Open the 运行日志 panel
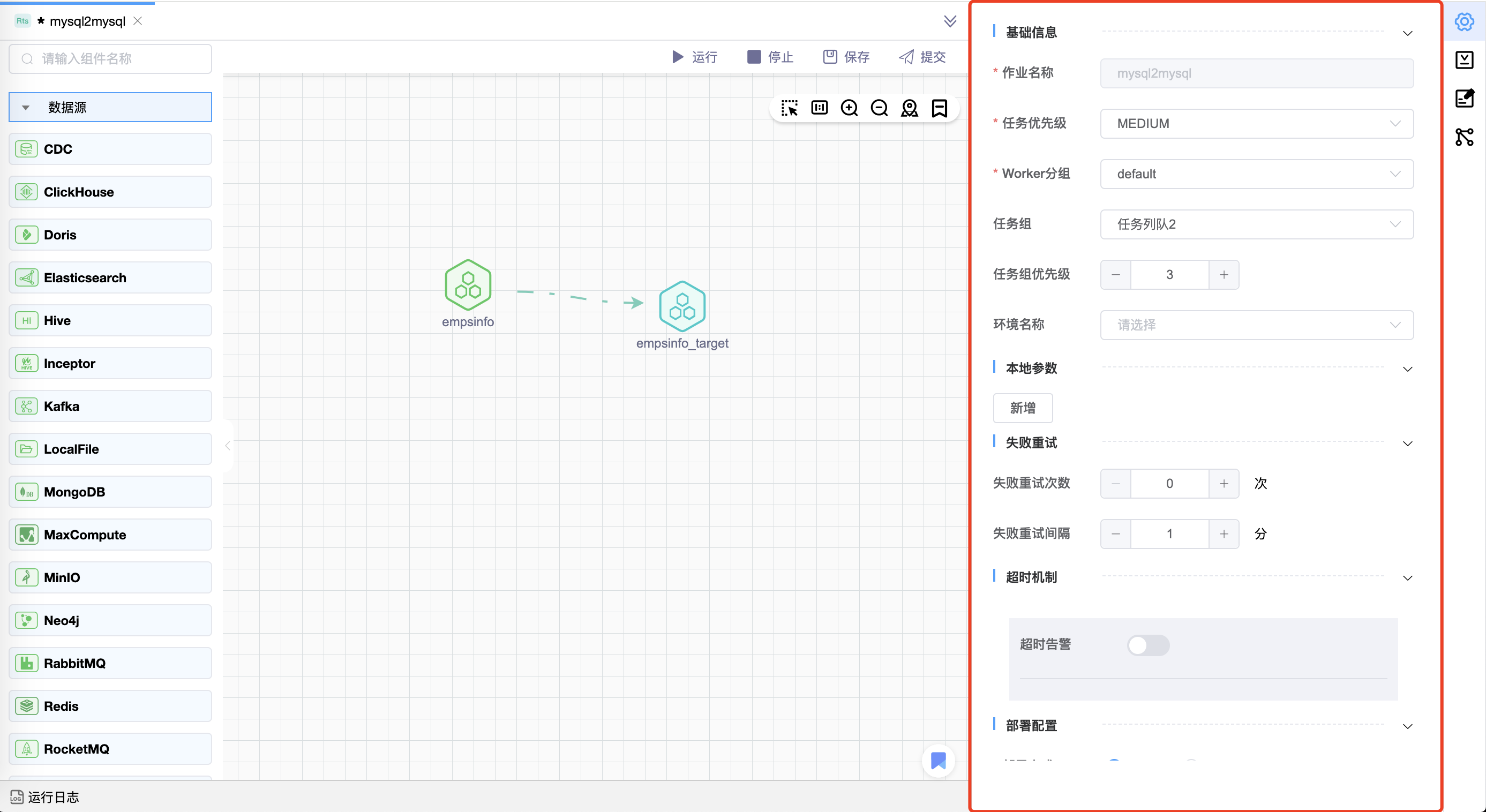The width and height of the screenshot is (1486, 812). [45, 797]
